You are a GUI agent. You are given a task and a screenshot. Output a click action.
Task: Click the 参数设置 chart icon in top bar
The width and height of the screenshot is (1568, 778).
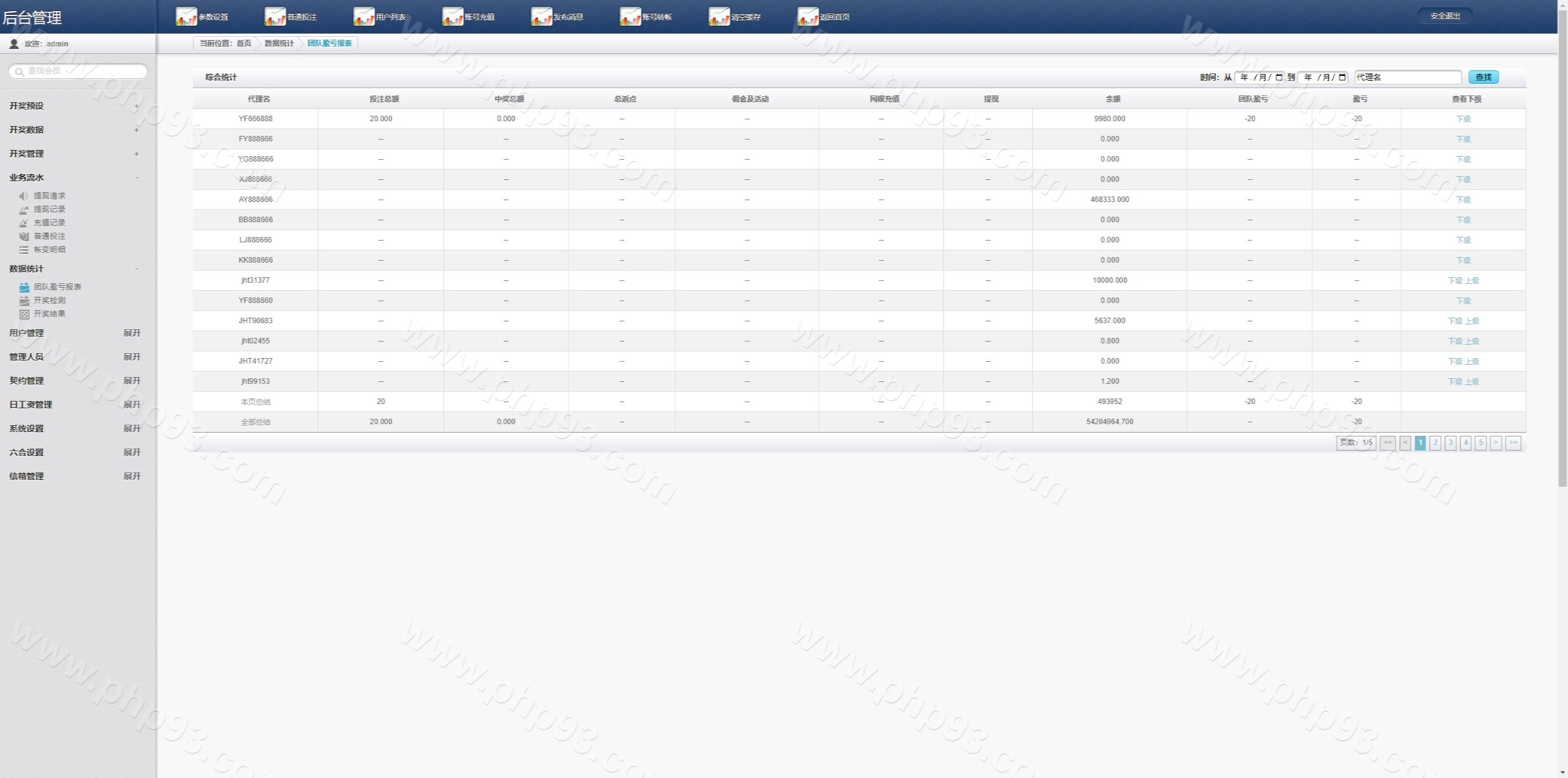186,17
